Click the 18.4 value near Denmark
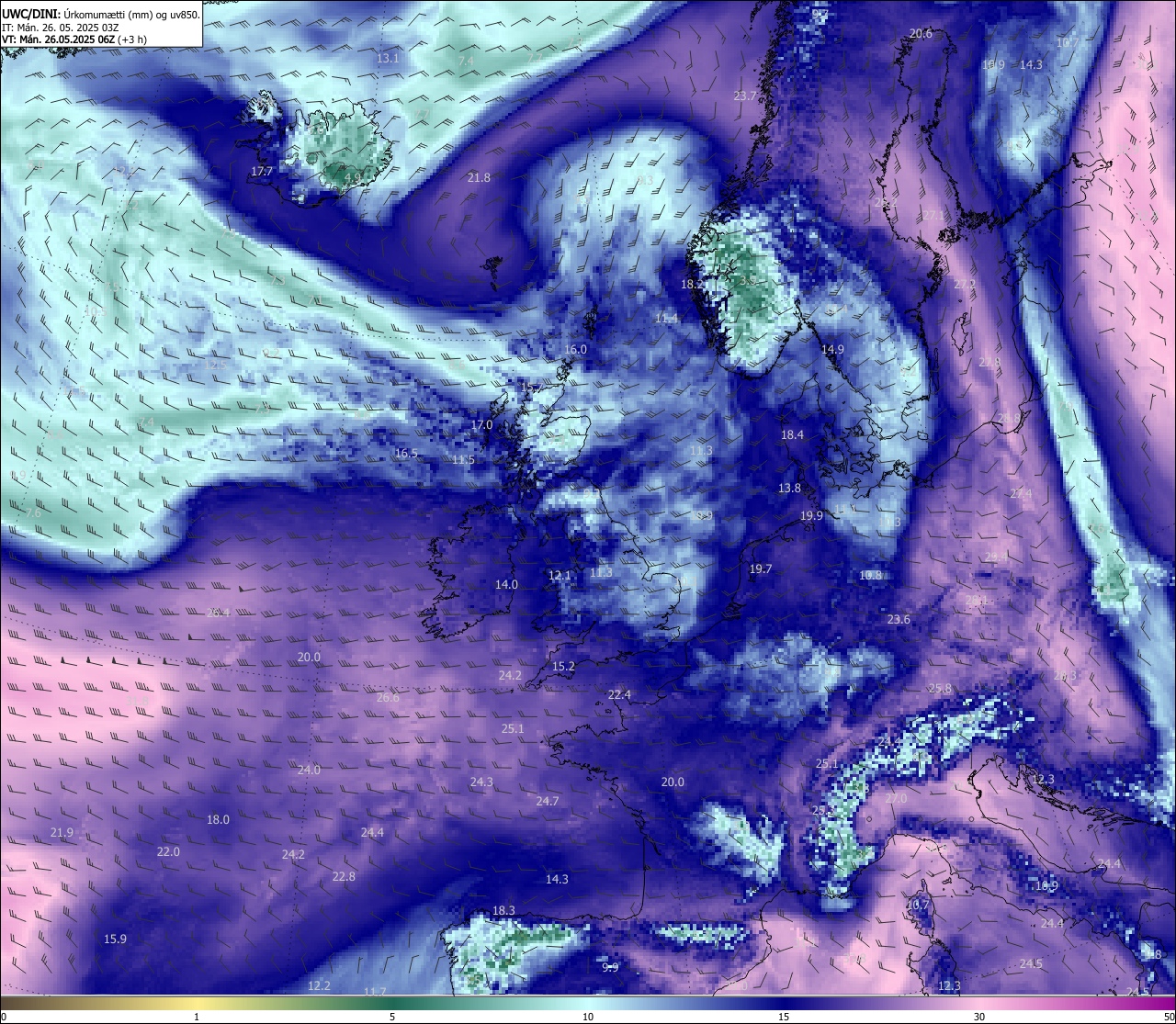 click(x=792, y=435)
